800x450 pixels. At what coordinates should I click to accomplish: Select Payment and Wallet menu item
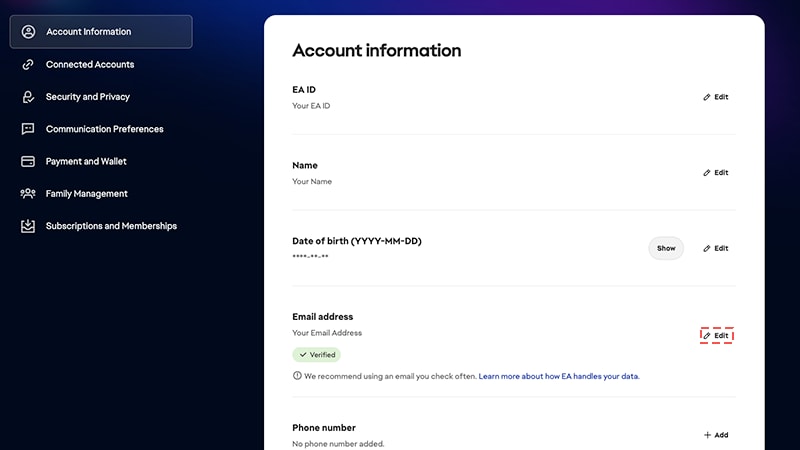click(86, 161)
